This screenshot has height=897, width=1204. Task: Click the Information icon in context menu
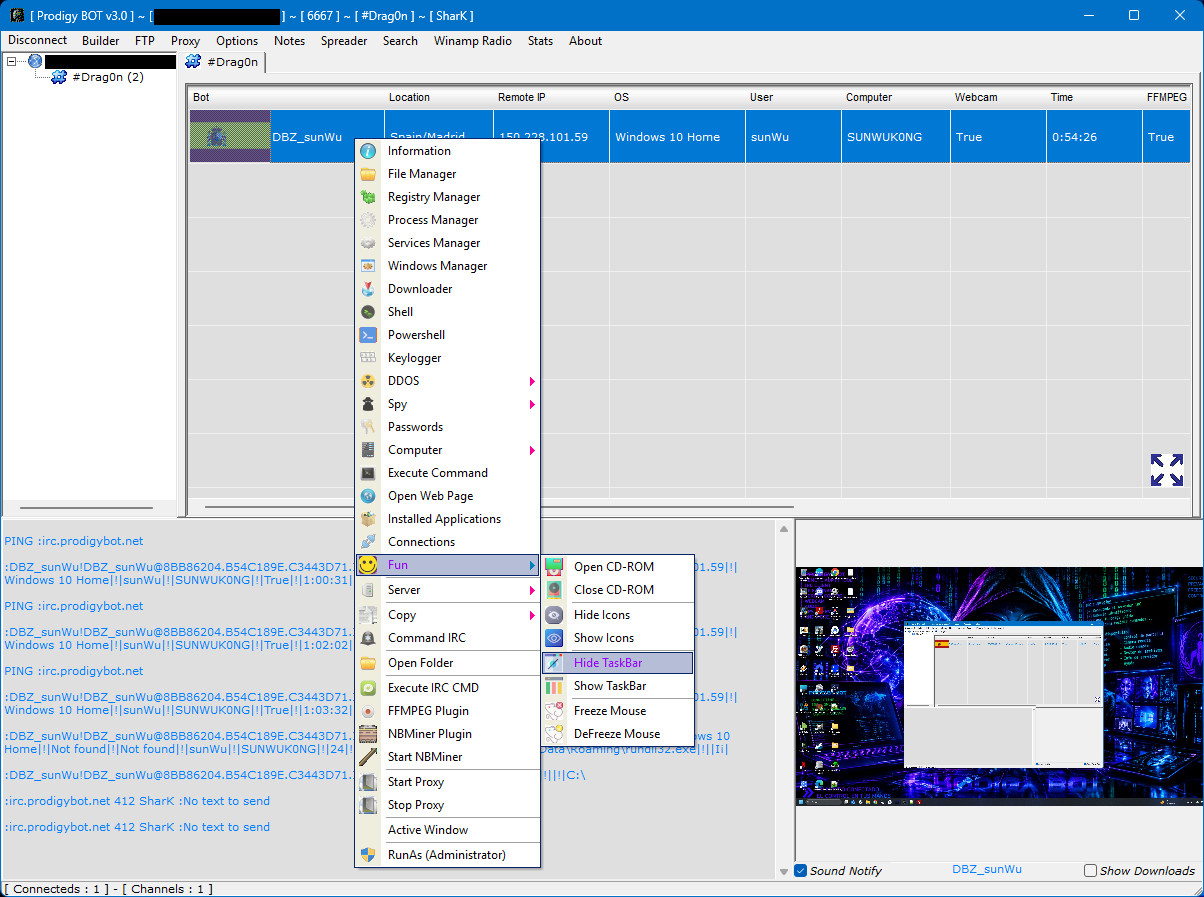(368, 151)
